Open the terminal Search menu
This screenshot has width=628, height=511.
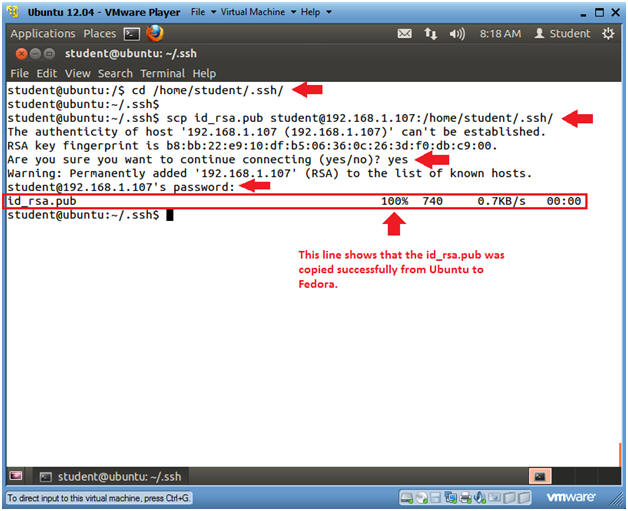point(115,74)
